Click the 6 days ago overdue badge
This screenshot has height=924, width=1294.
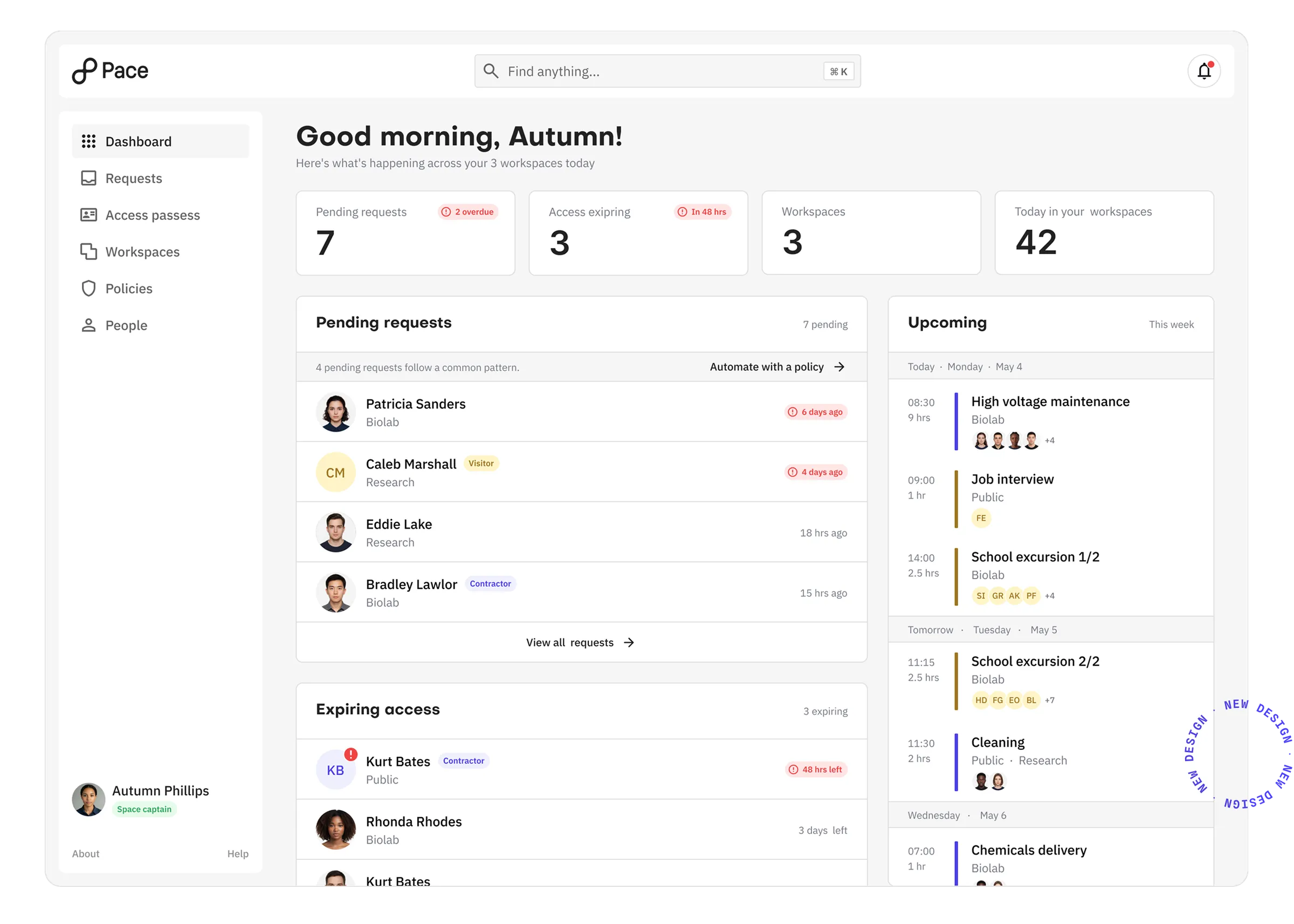815,412
